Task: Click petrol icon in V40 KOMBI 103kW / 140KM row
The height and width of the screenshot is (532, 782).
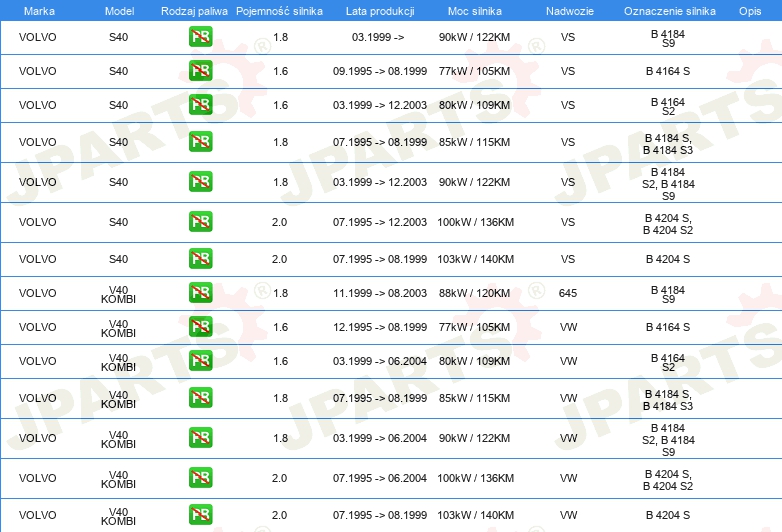Action: point(200,515)
